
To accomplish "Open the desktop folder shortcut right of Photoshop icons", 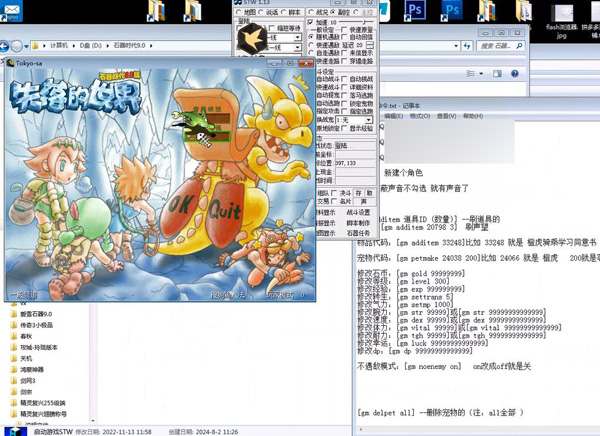I will pyautogui.click(x=486, y=11).
